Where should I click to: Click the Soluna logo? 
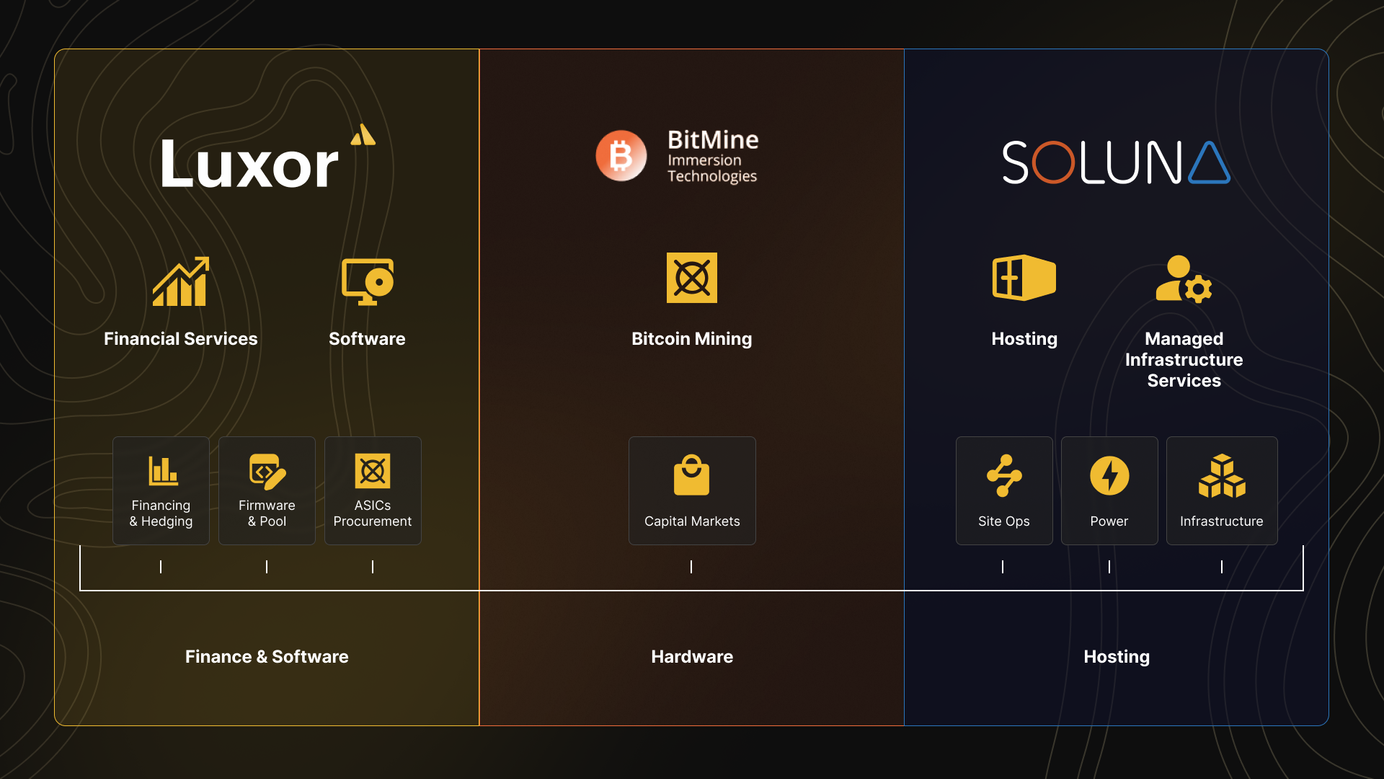tap(1116, 163)
